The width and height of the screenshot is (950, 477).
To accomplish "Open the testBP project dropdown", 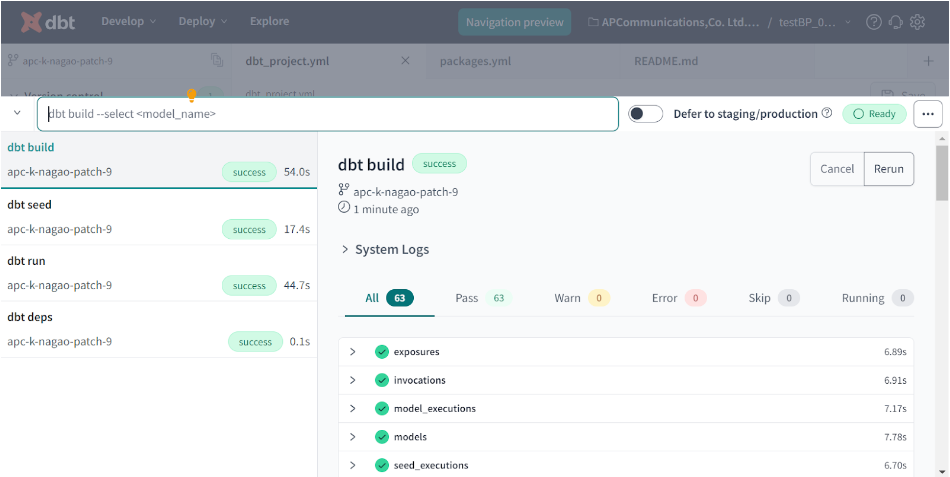I will pos(815,22).
